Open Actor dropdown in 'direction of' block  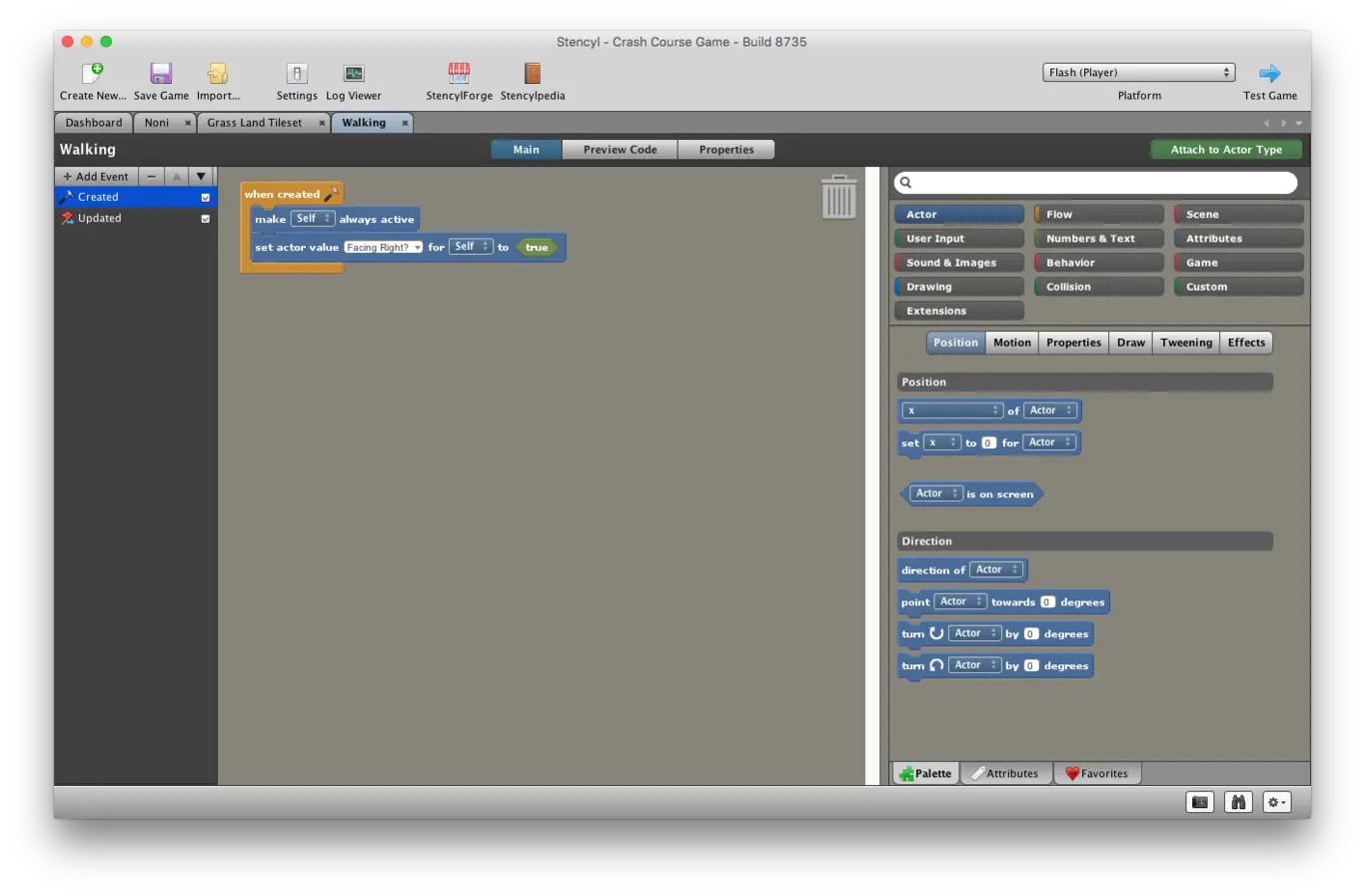coord(996,569)
